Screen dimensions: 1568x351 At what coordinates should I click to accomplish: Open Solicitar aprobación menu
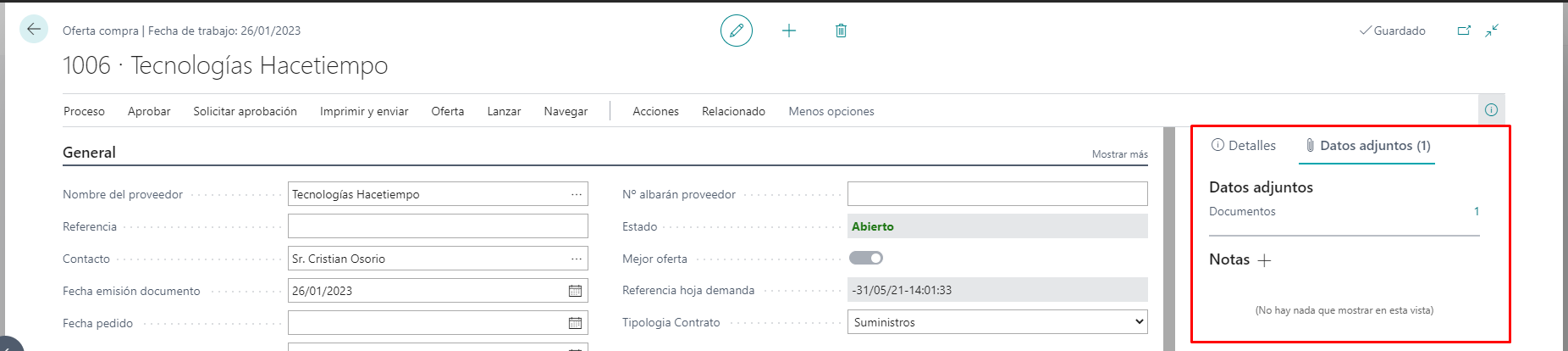245,111
